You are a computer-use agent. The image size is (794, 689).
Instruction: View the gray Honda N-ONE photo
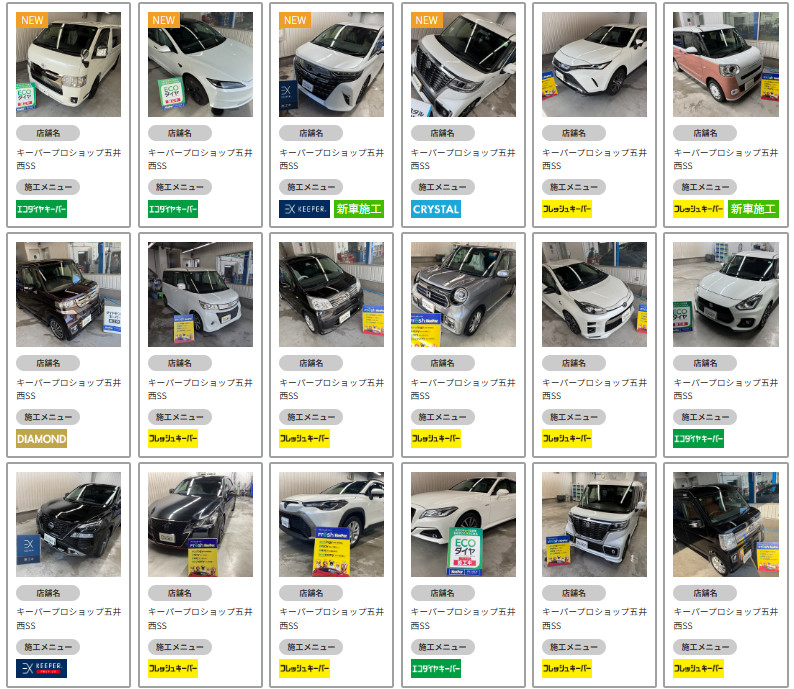[x=463, y=294]
